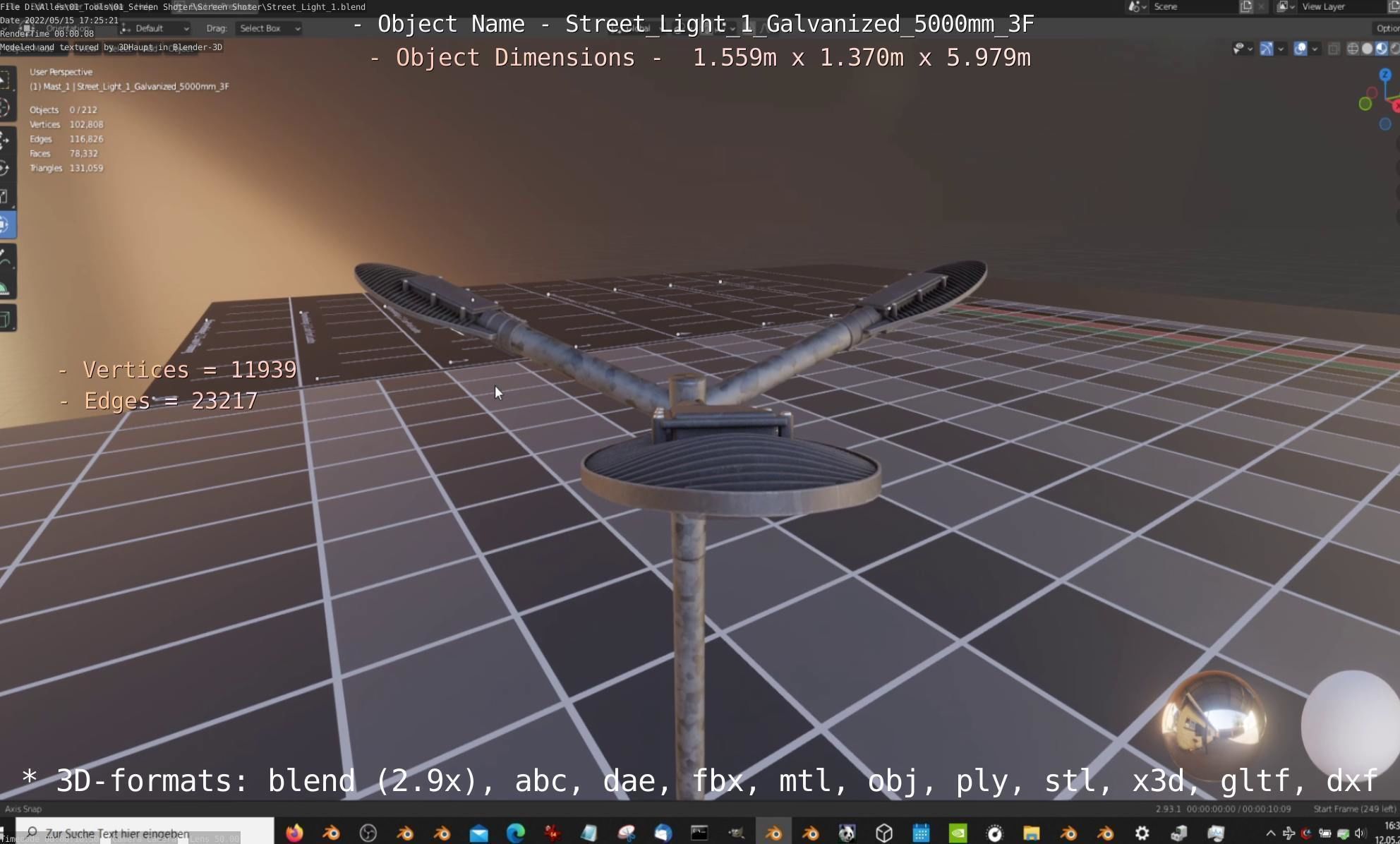
Task: Click the Vertices 102,808 statistic
Action: (66, 124)
